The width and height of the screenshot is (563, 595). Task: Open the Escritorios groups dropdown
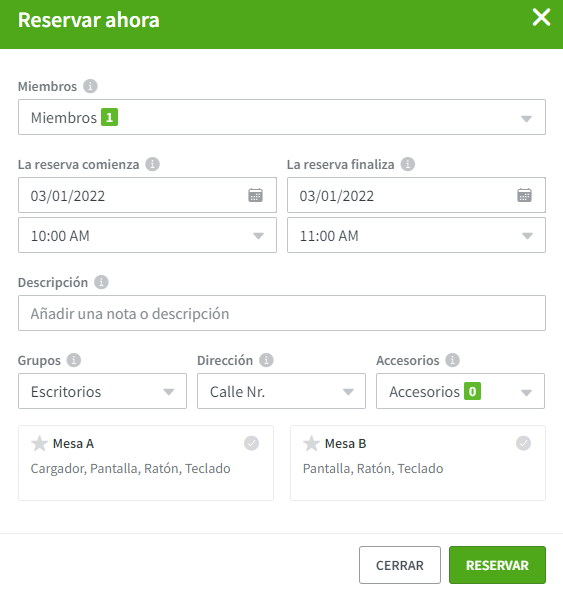coord(102,391)
